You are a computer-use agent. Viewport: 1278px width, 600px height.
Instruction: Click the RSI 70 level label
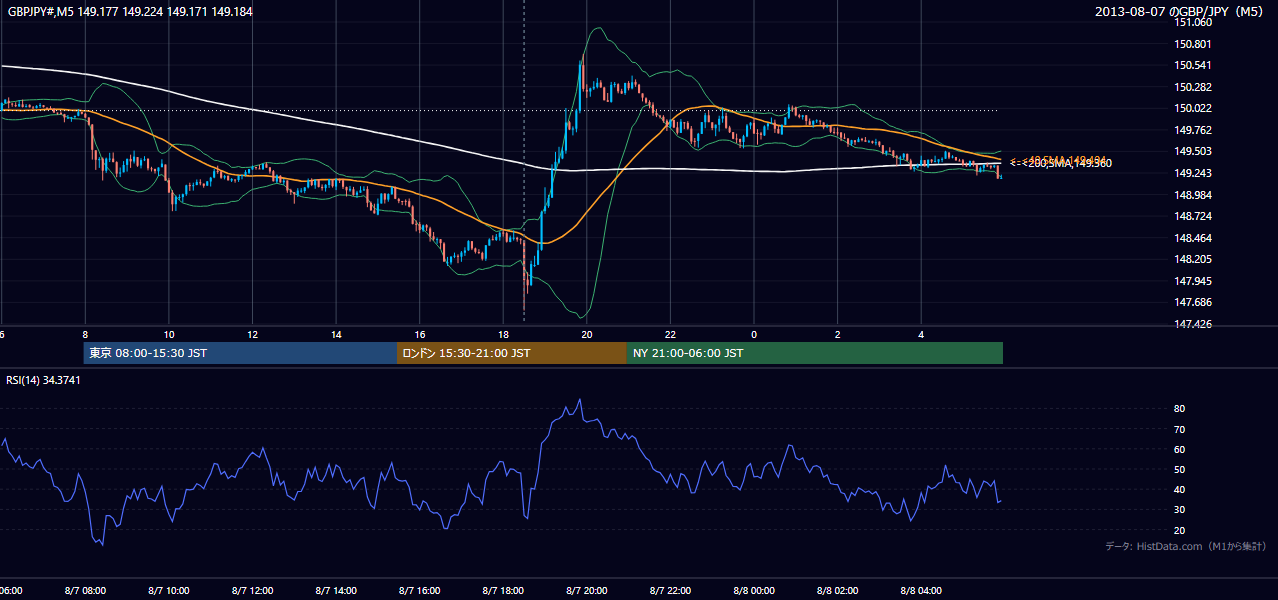click(x=1180, y=429)
